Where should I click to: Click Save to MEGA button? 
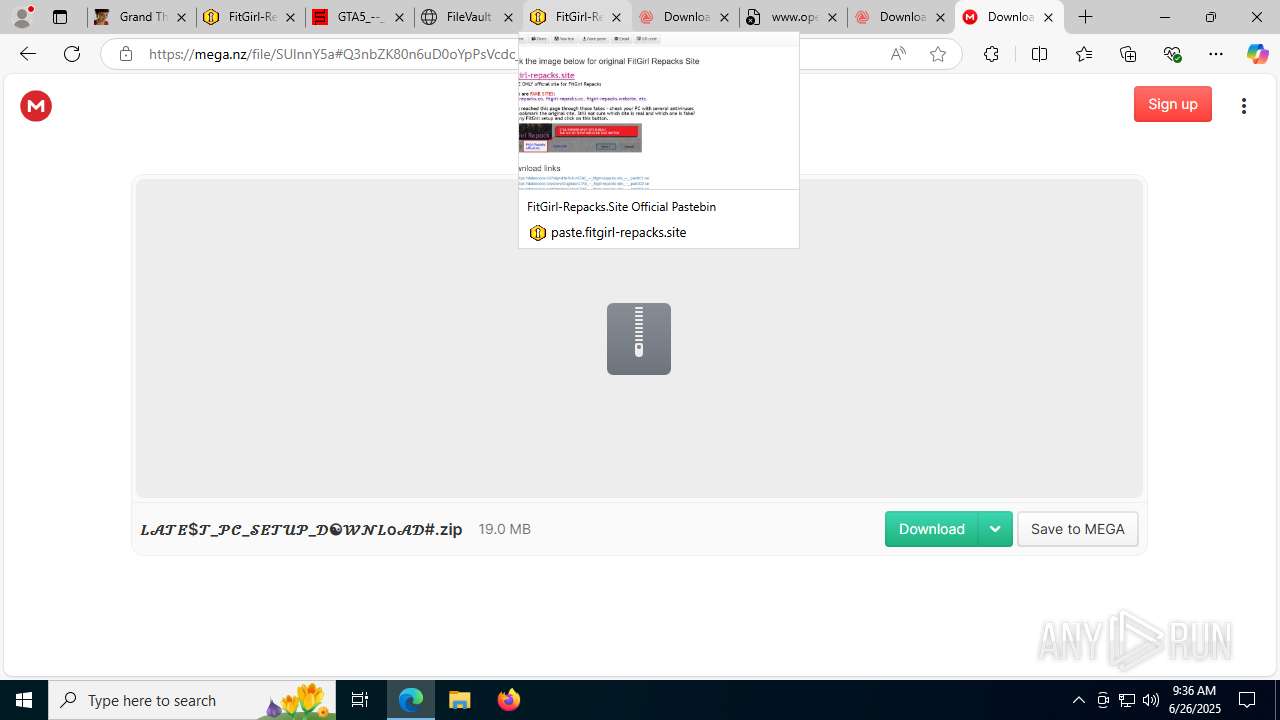1077,529
